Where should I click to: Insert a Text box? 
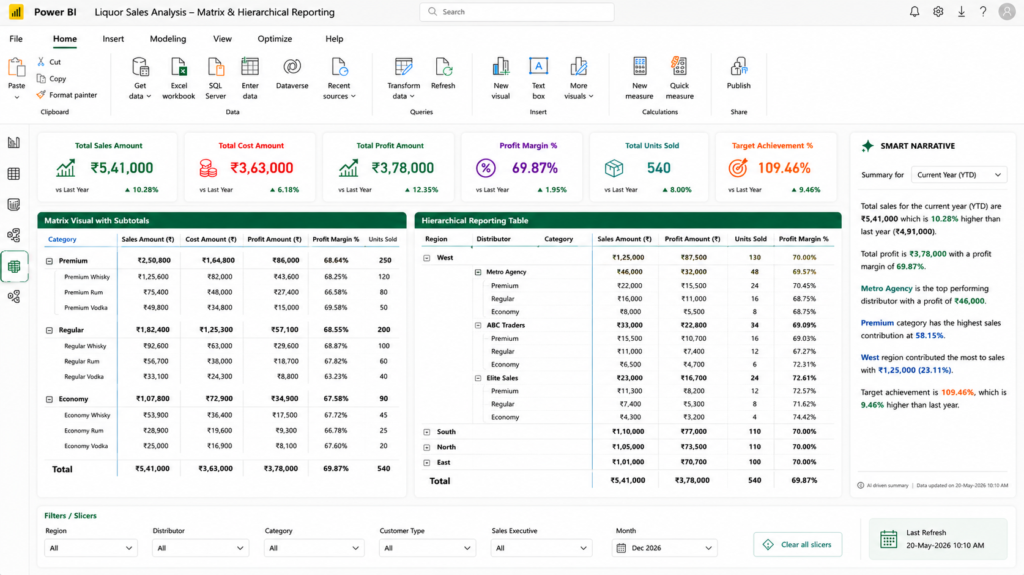[538, 78]
